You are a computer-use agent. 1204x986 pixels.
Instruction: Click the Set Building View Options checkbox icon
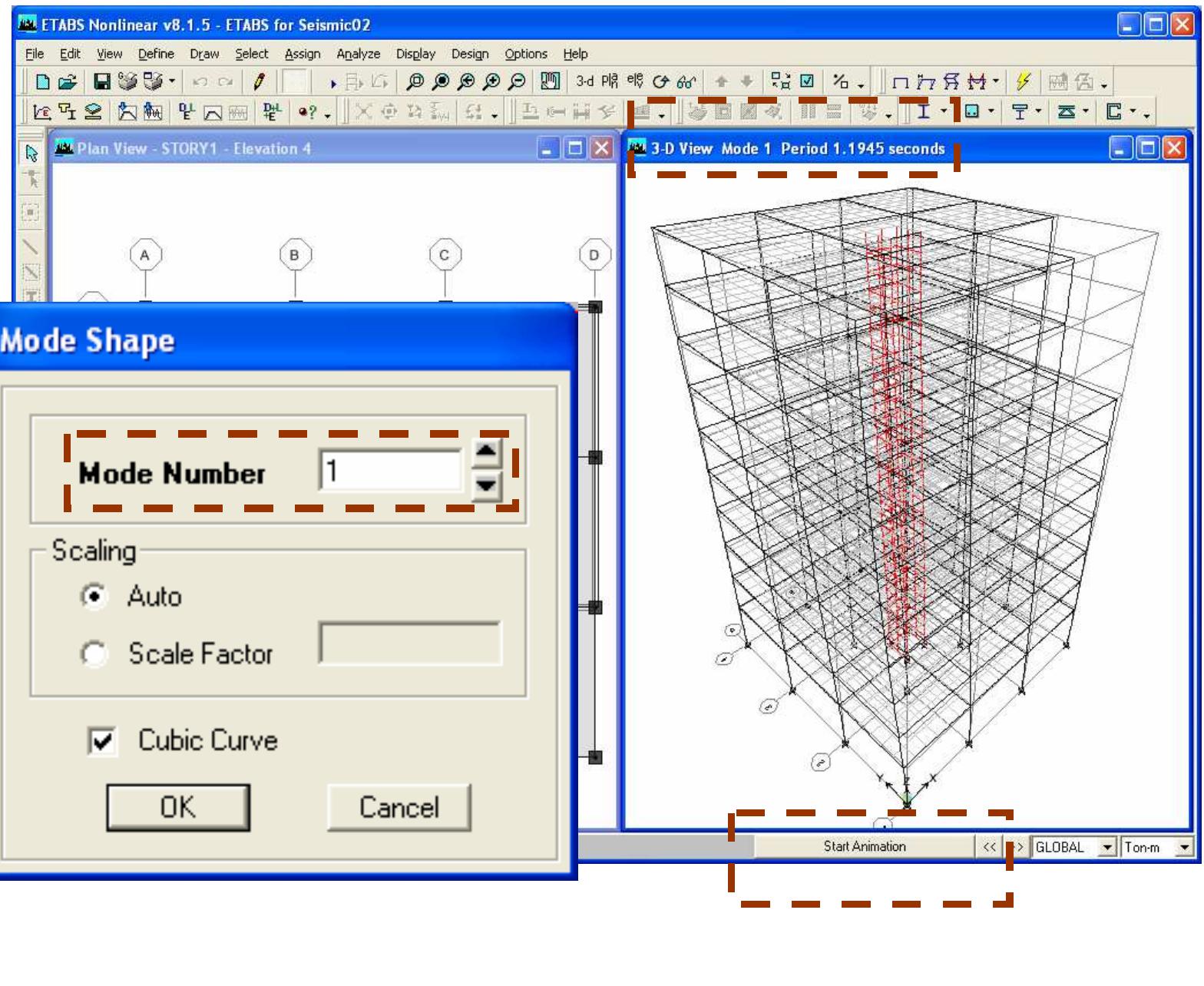(807, 81)
